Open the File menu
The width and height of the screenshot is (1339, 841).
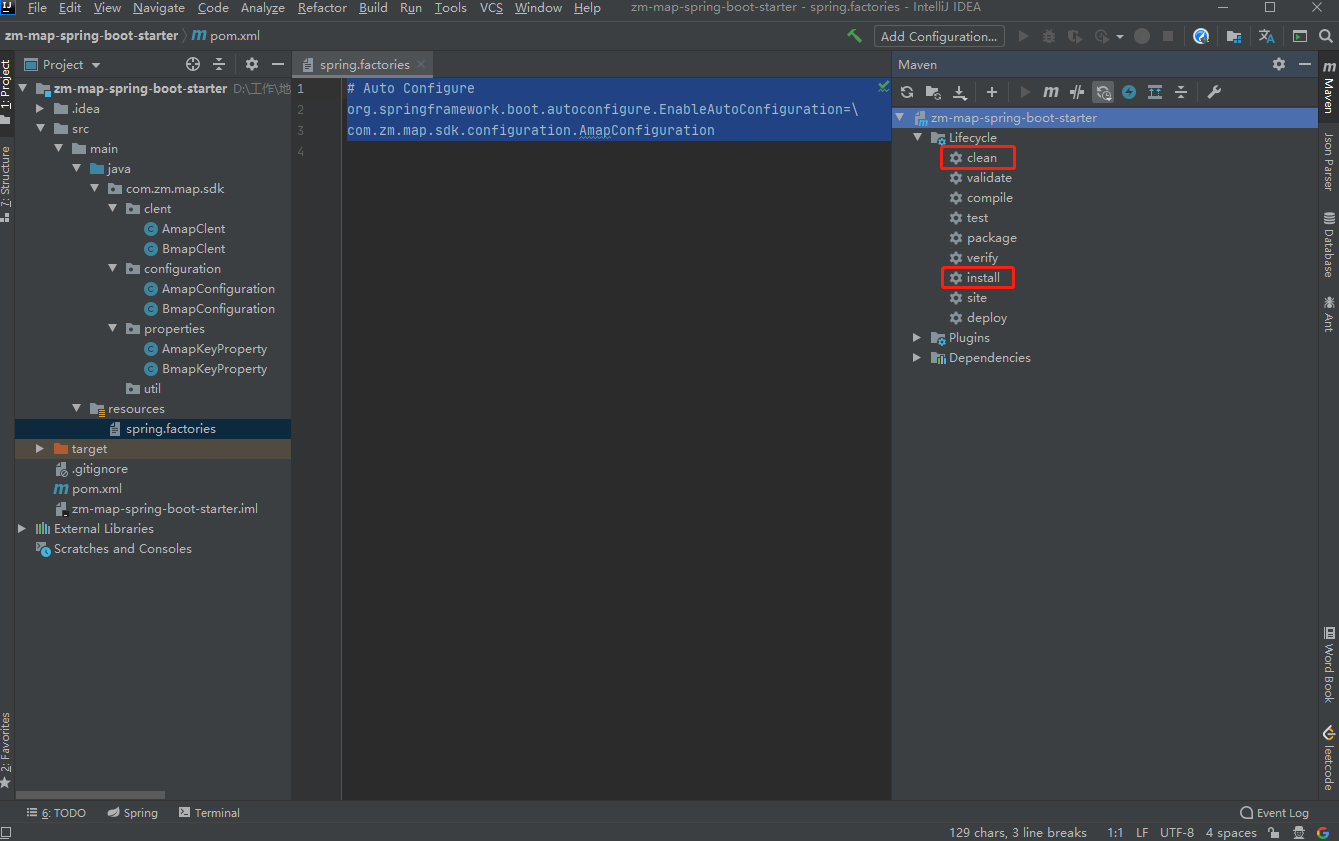[x=37, y=8]
